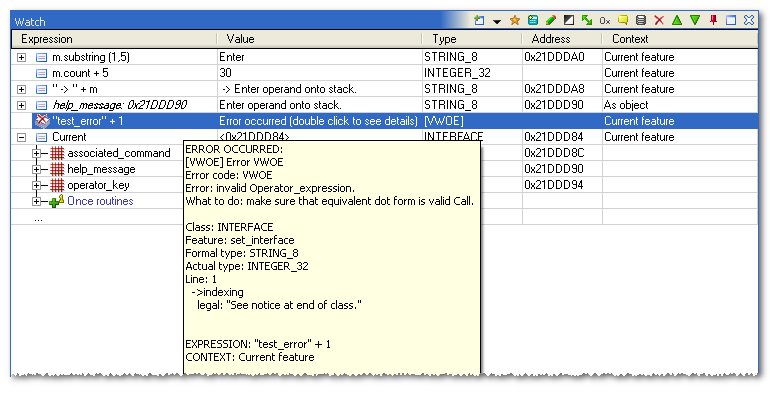Select the operator_key tree item
This screenshot has height=393, width=770.
click(x=98, y=185)
